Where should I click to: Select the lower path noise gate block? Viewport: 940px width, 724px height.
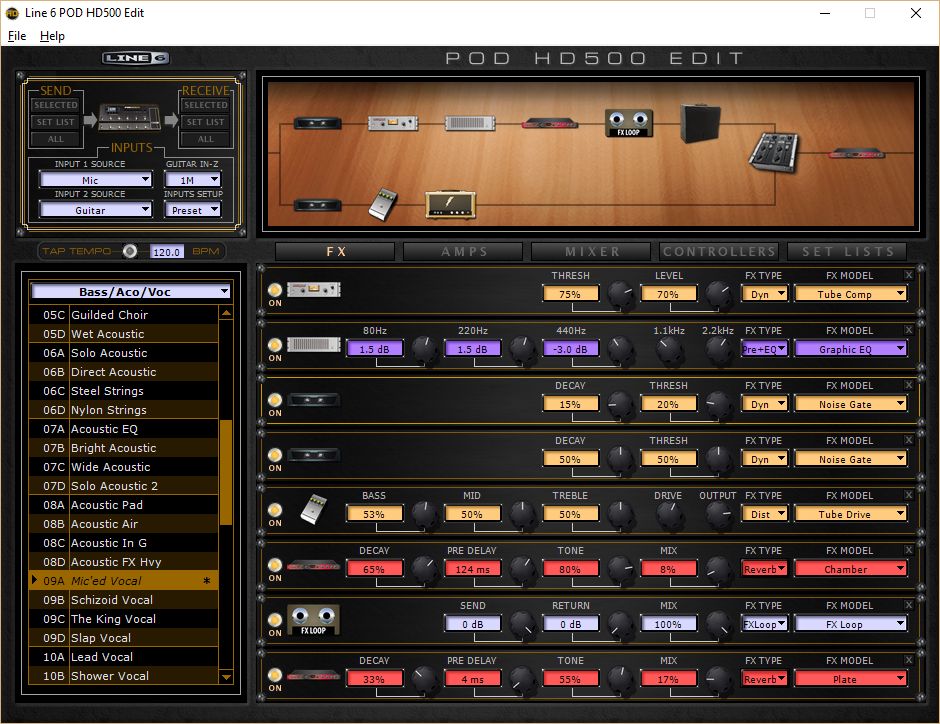(317, 206)
